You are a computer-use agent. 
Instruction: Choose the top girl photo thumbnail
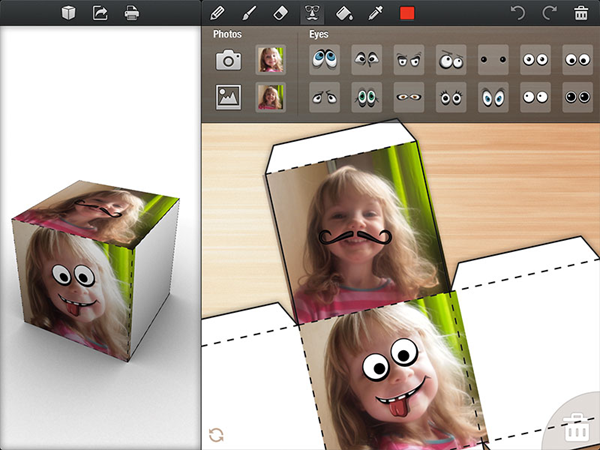click(271, 60)
